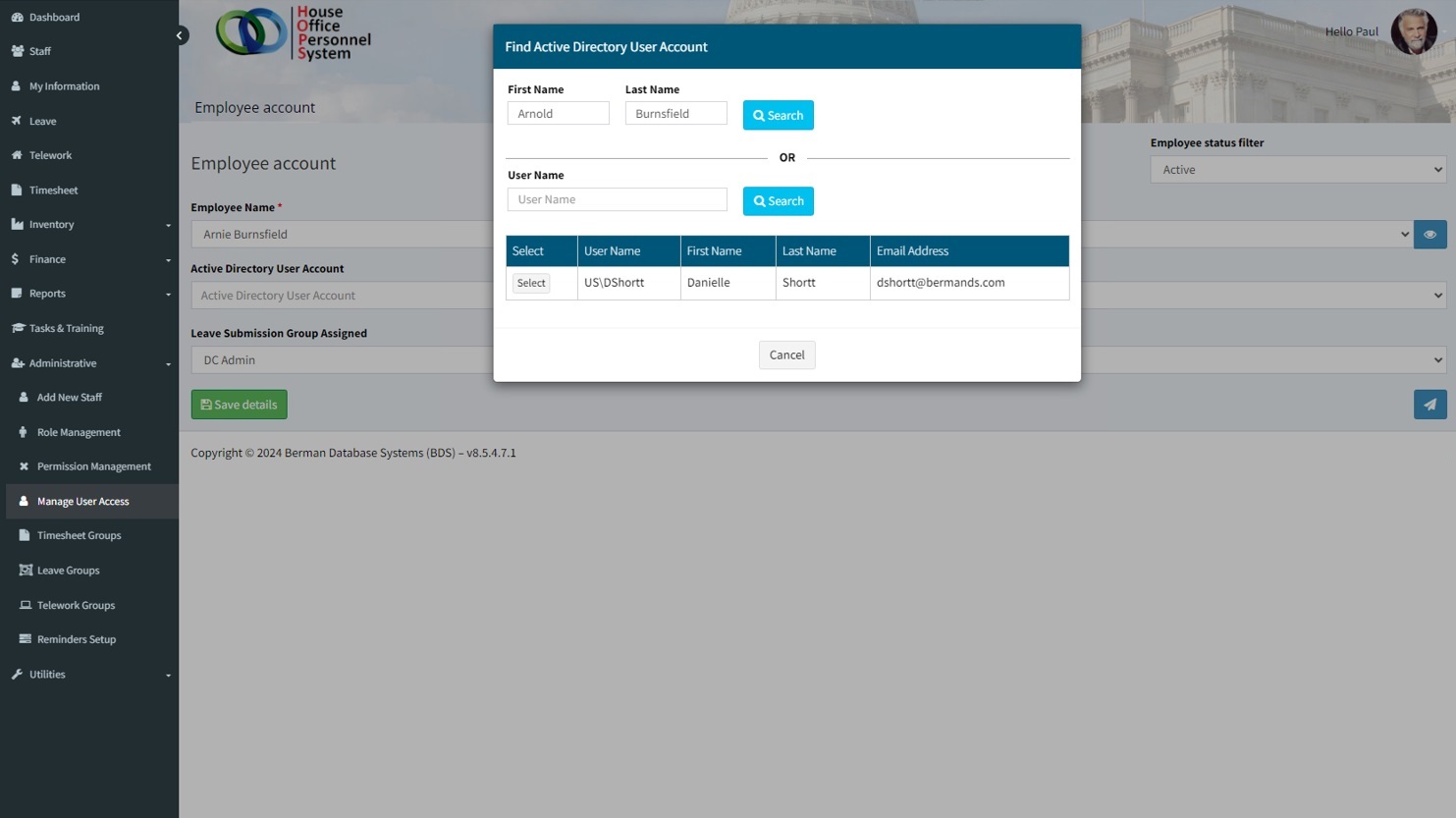Viewport: 1456px width, 818px height.
Task: Select the US\DShortt user row
Action: tap(531, 283)
